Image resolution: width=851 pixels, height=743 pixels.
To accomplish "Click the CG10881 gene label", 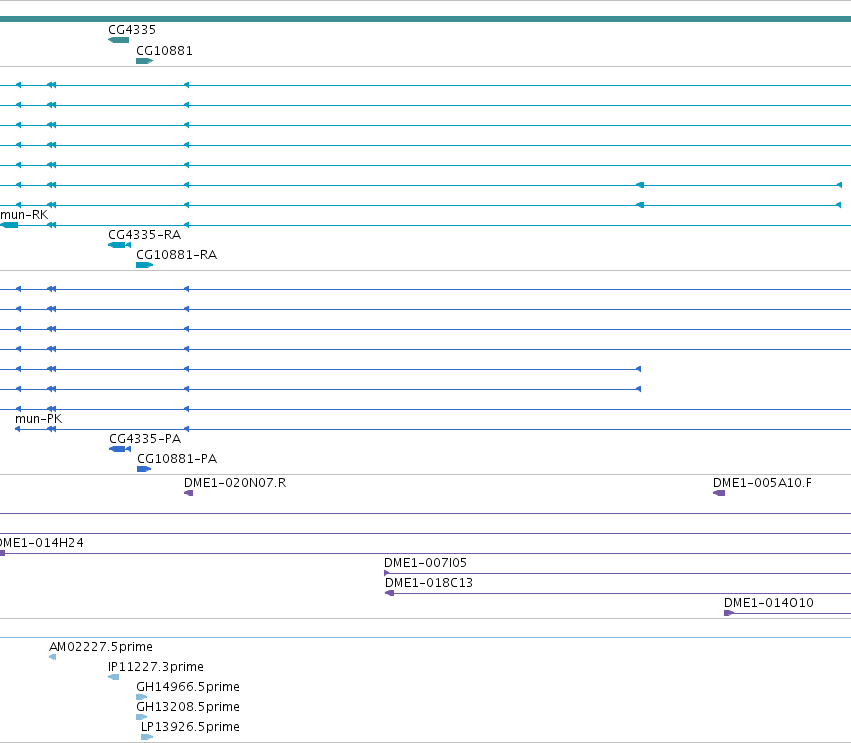I will (164, 50).
